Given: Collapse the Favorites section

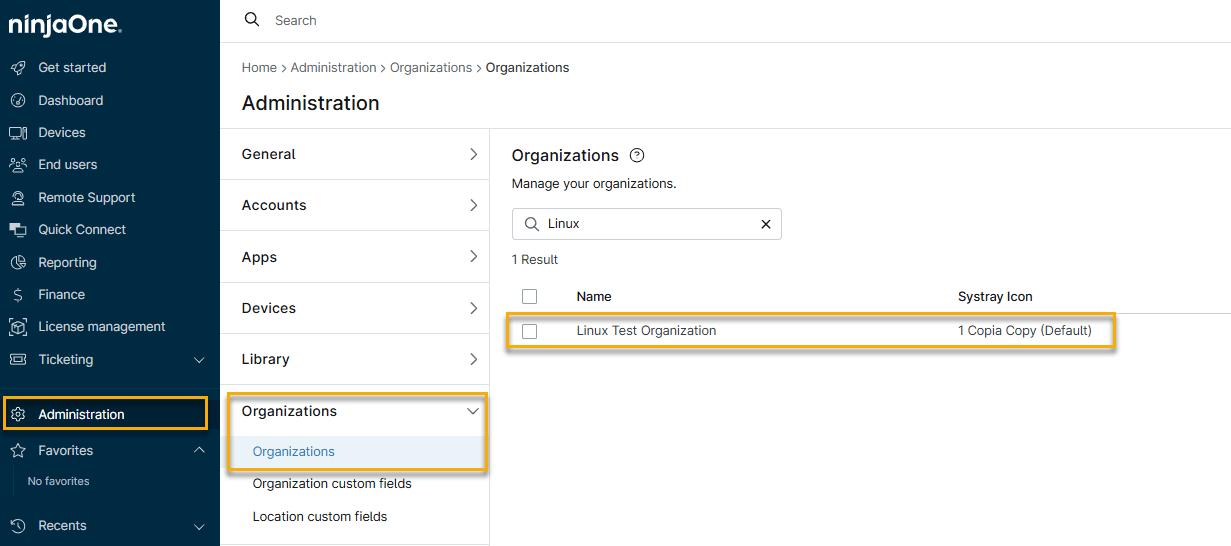Looking at the screenshot, I should pos(198,451).
